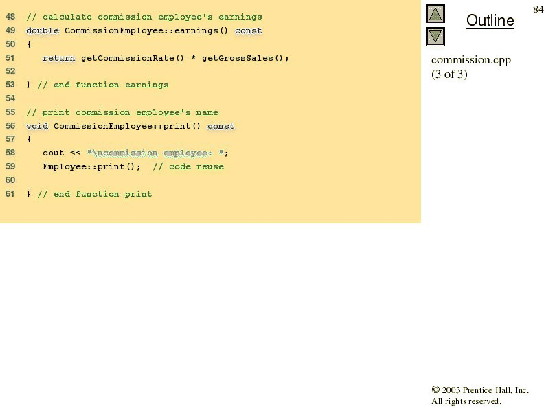Select line number 50
Screen dimensions: 549x412
(x=11, y=44)
